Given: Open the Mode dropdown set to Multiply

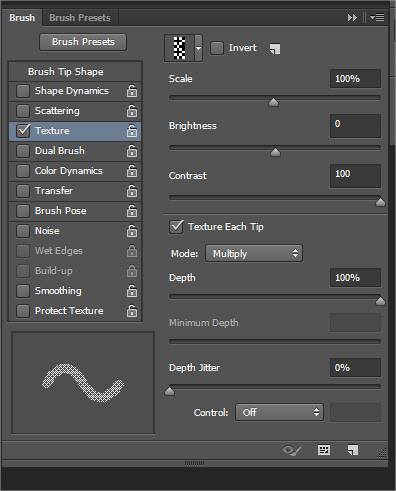Looking at the screenshot, I should (254, 254).
